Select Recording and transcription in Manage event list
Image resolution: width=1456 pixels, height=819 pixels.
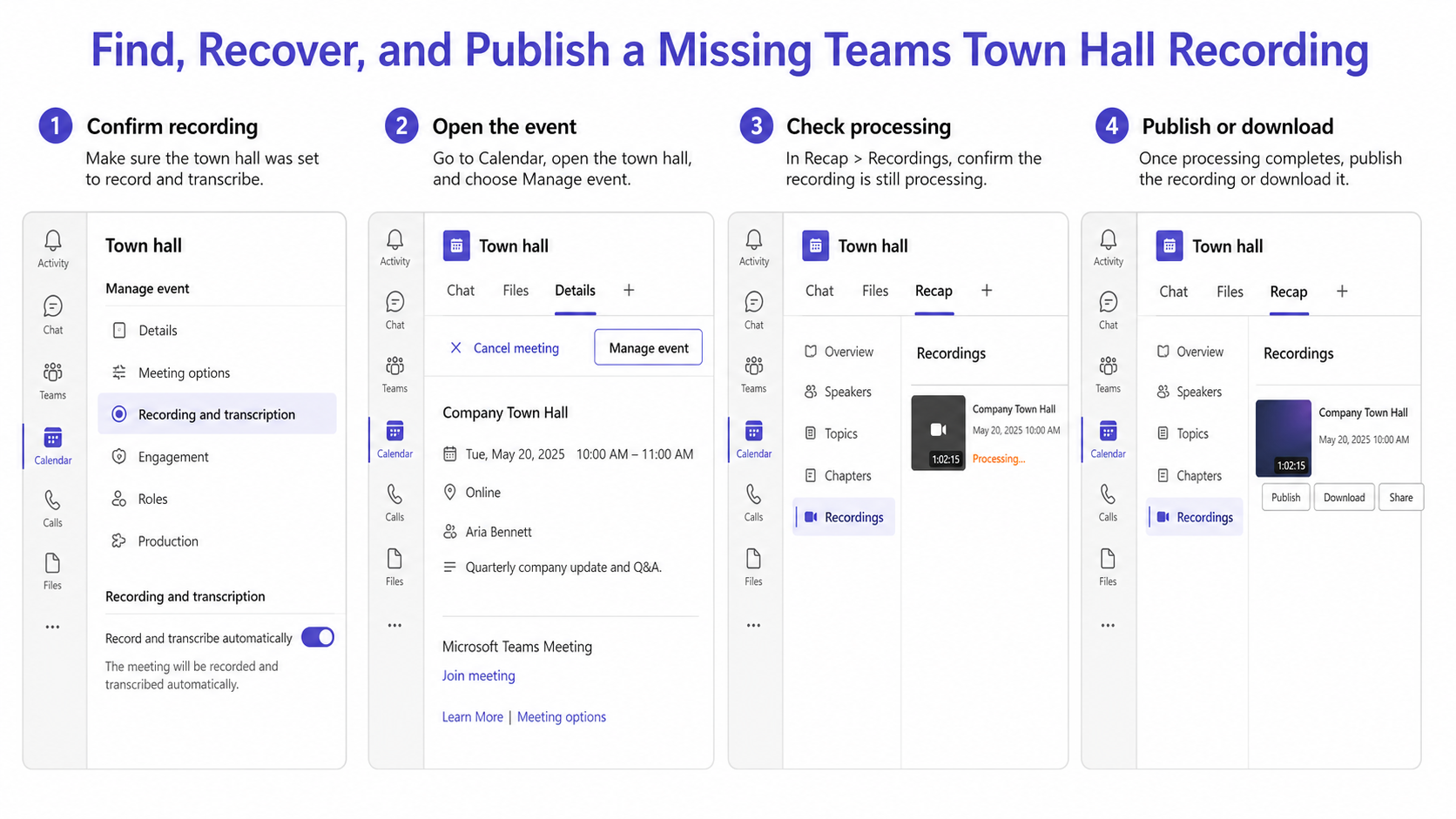(x=218, y=414)
